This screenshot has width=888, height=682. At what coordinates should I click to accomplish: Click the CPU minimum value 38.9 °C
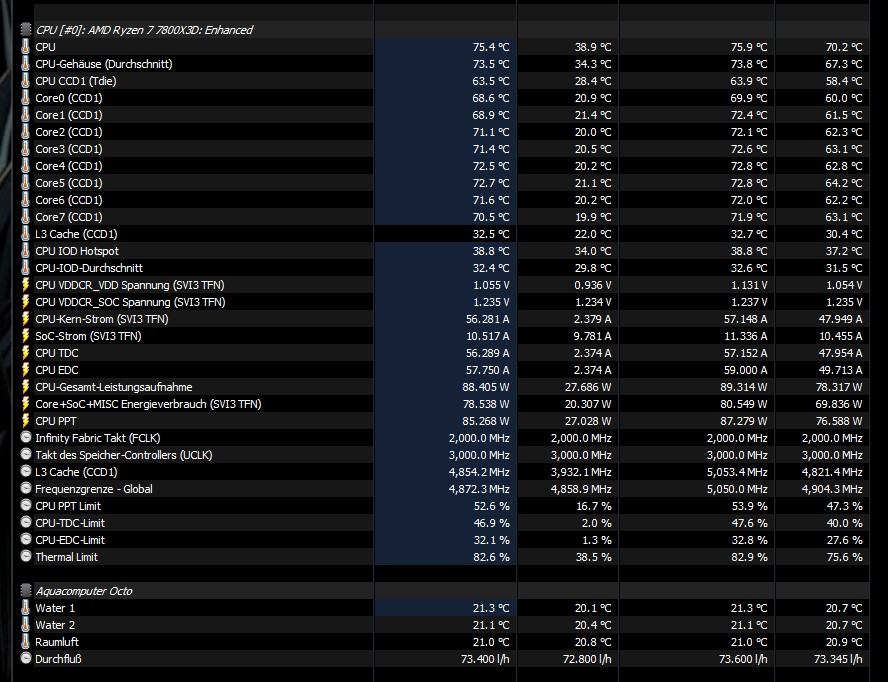click(x=592, y=47)
